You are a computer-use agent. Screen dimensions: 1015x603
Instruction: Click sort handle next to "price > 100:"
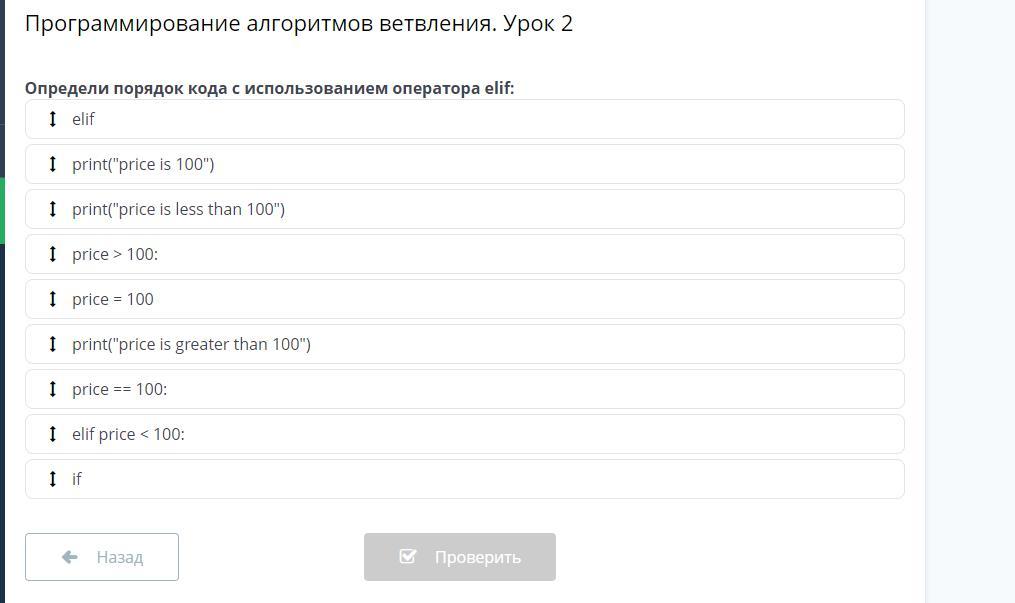pos(53,254)
